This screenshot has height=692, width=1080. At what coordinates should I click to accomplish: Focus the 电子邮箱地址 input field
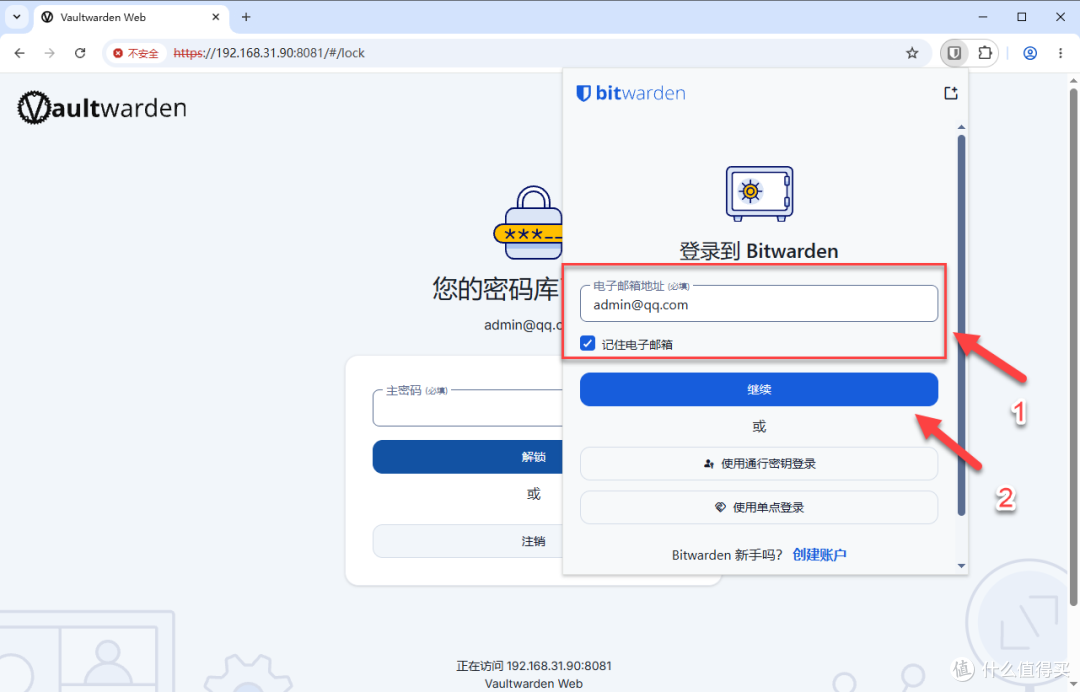758,304
